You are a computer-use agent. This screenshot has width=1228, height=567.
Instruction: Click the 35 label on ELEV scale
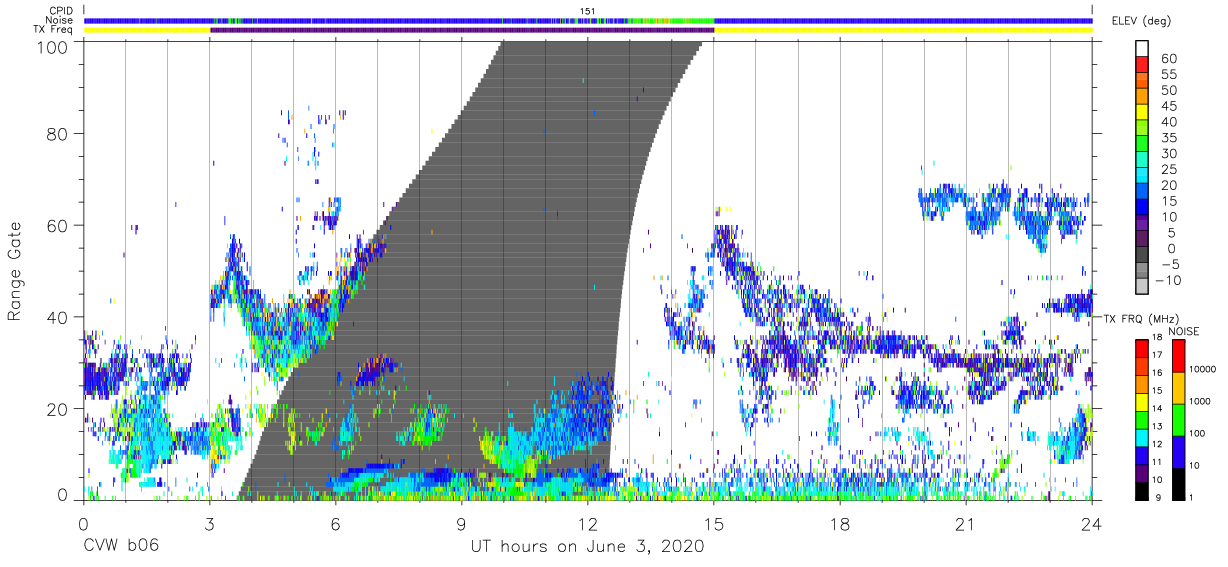pyautogui.click(x=1168, y=138)
